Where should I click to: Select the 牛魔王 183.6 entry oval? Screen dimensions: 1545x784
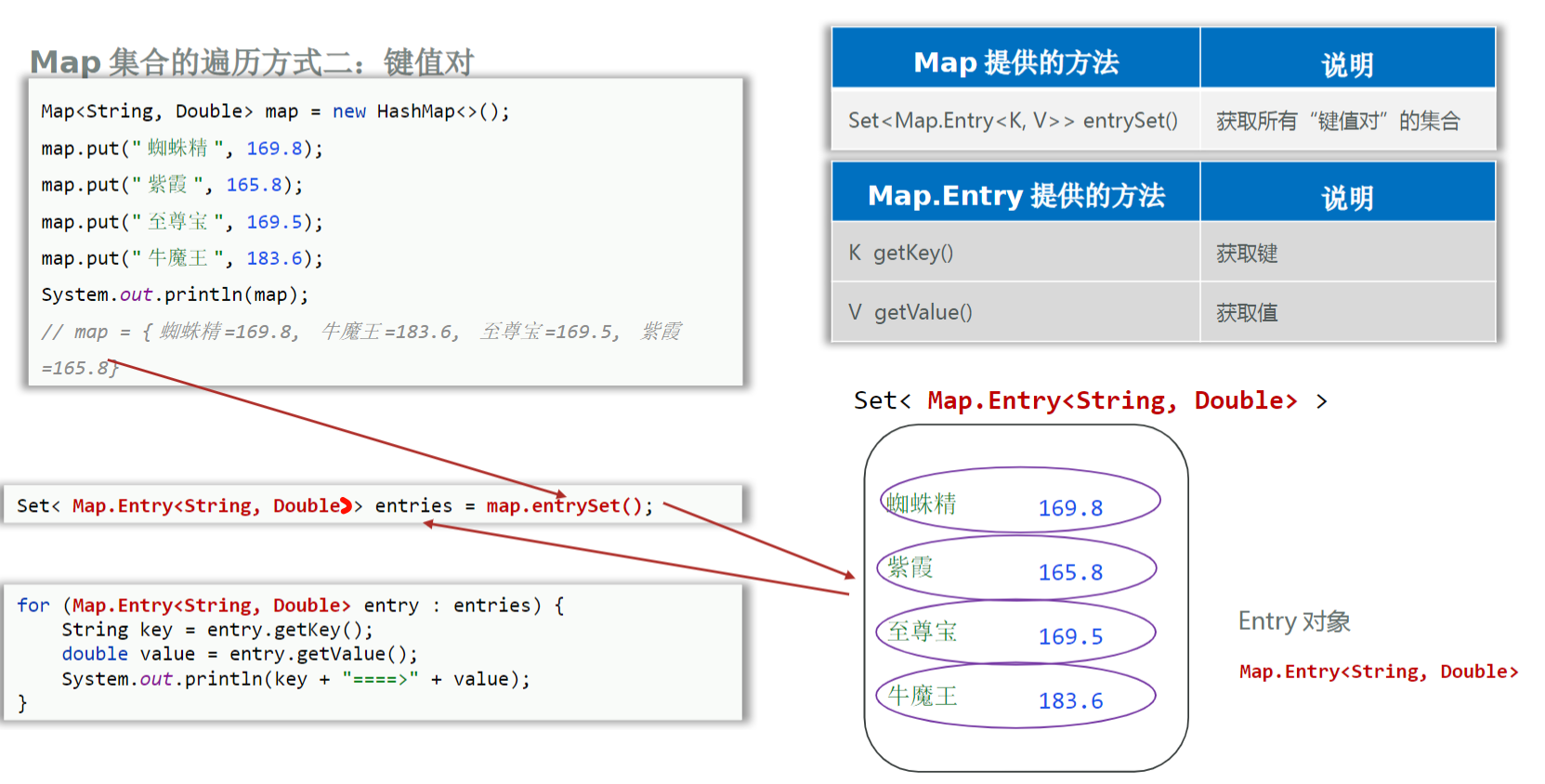pyautogui.click(x=1015, y=697)
